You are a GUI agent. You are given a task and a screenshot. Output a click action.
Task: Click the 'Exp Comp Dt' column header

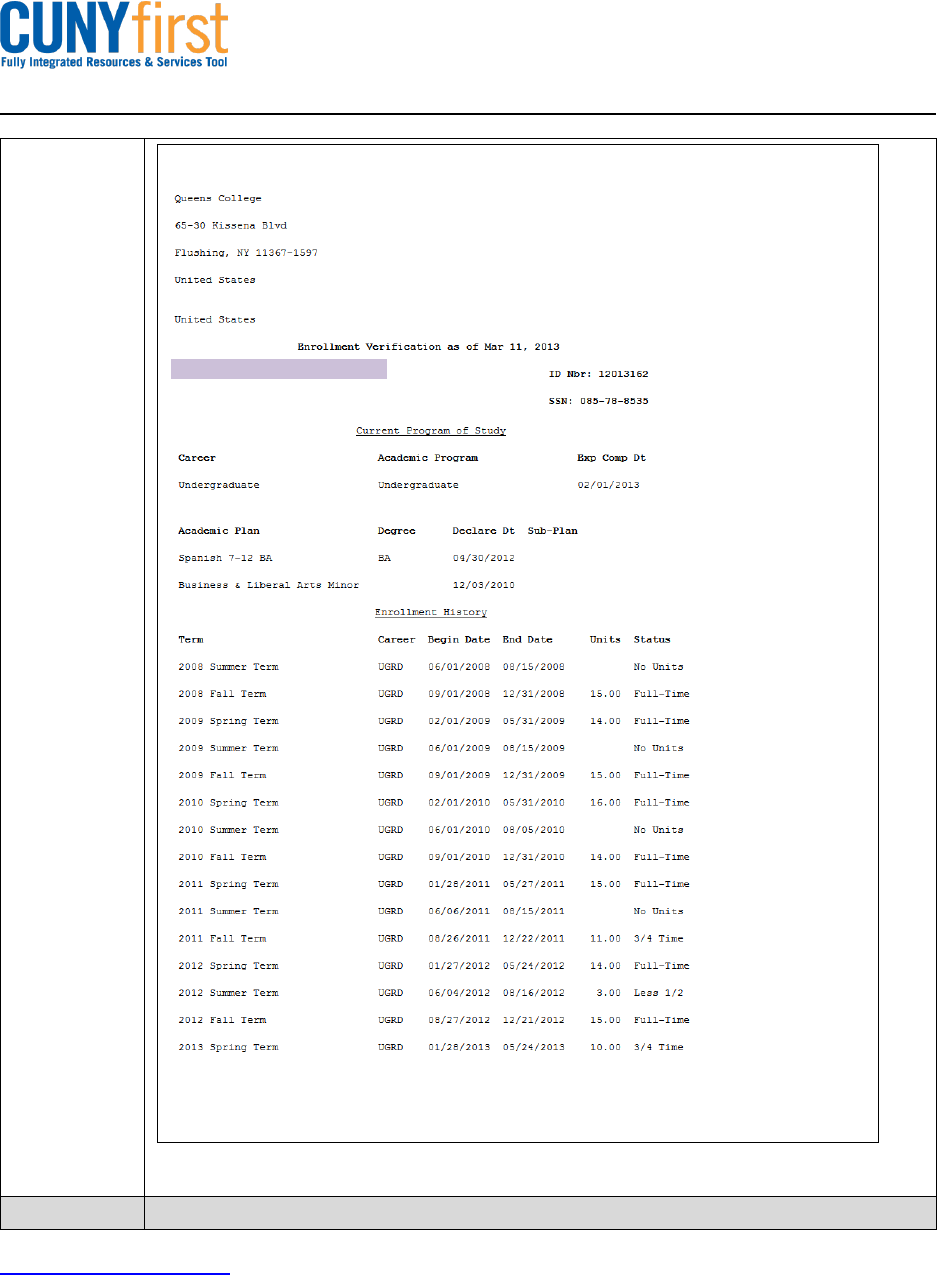611,458
